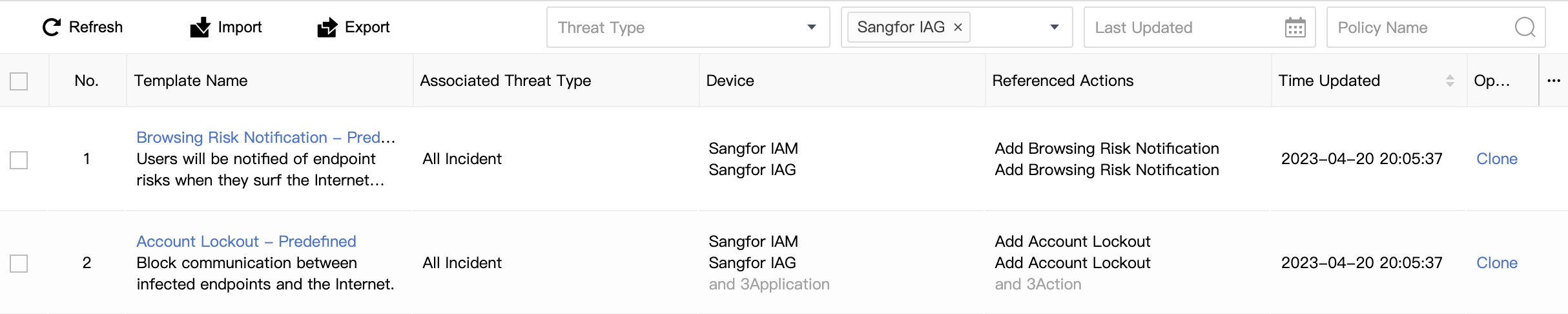
Task: Click the Policy Name search magnifier icon
Action: click(x=1525, y=27)
